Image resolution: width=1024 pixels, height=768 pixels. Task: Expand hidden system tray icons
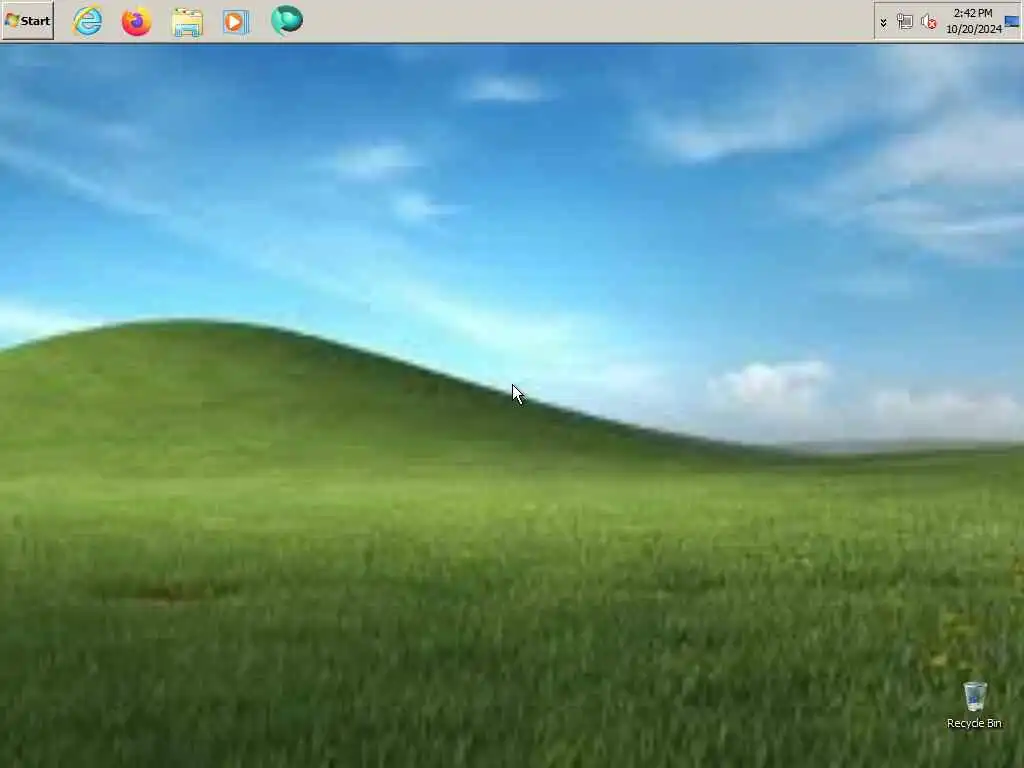[x=884, y=23]
